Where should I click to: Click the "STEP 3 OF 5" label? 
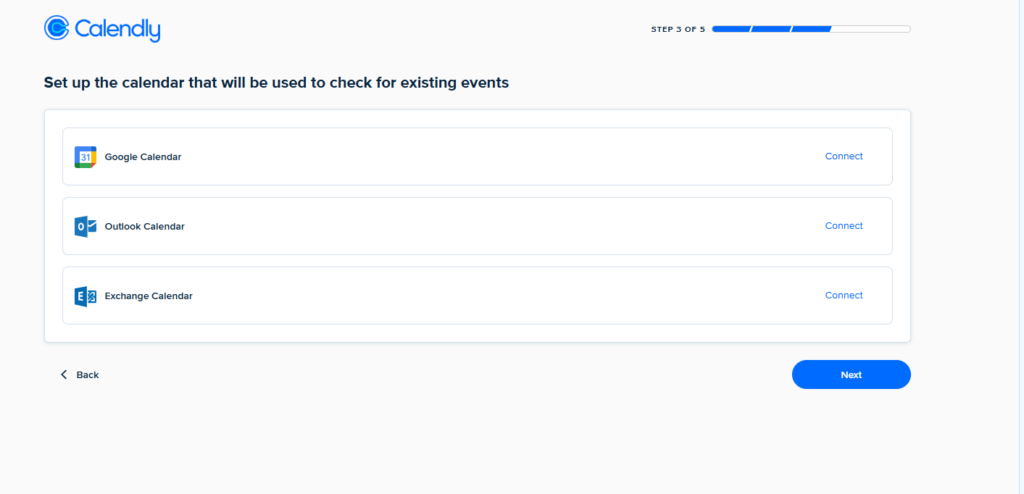tap(678, 29)
